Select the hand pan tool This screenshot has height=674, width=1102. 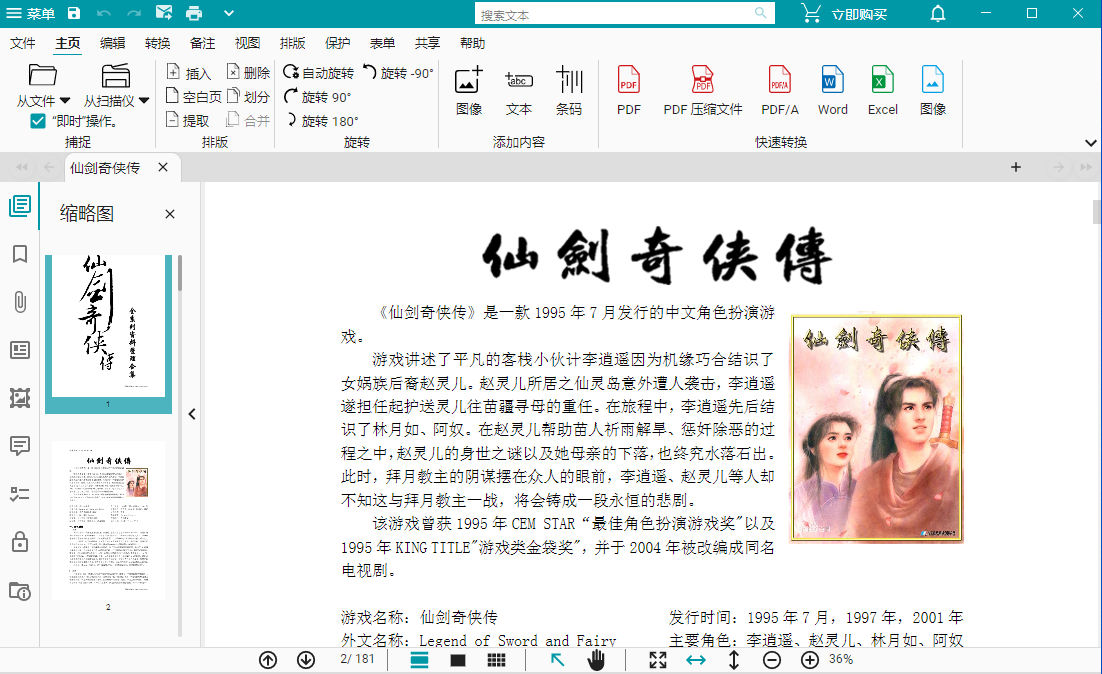(596, 660)
